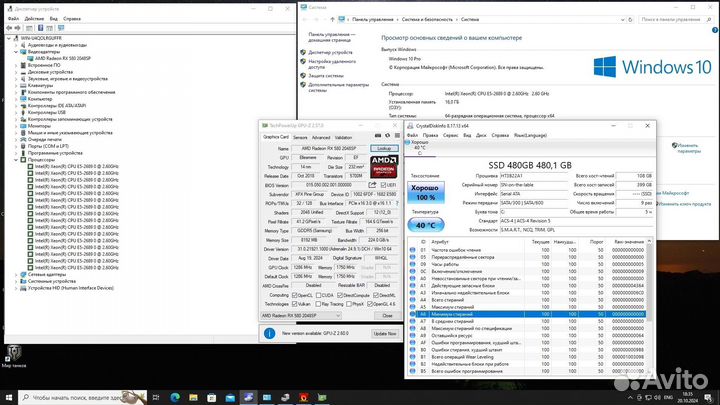This screenshot has width=720, height=405.
Task: Click the blue info icon in GPU-Z update bar
Action: 270,333
